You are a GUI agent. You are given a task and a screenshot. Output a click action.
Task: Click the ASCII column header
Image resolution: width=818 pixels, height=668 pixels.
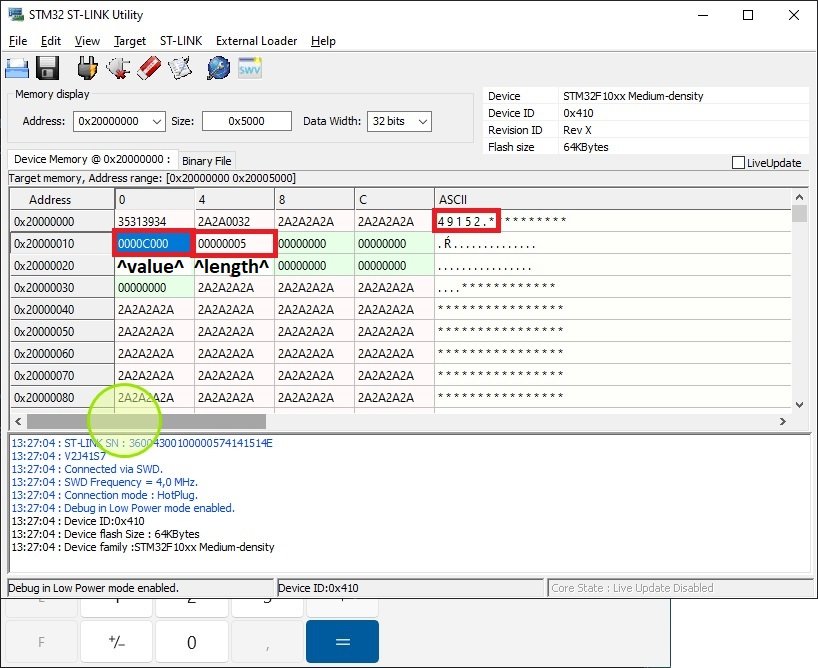point(612,199)
